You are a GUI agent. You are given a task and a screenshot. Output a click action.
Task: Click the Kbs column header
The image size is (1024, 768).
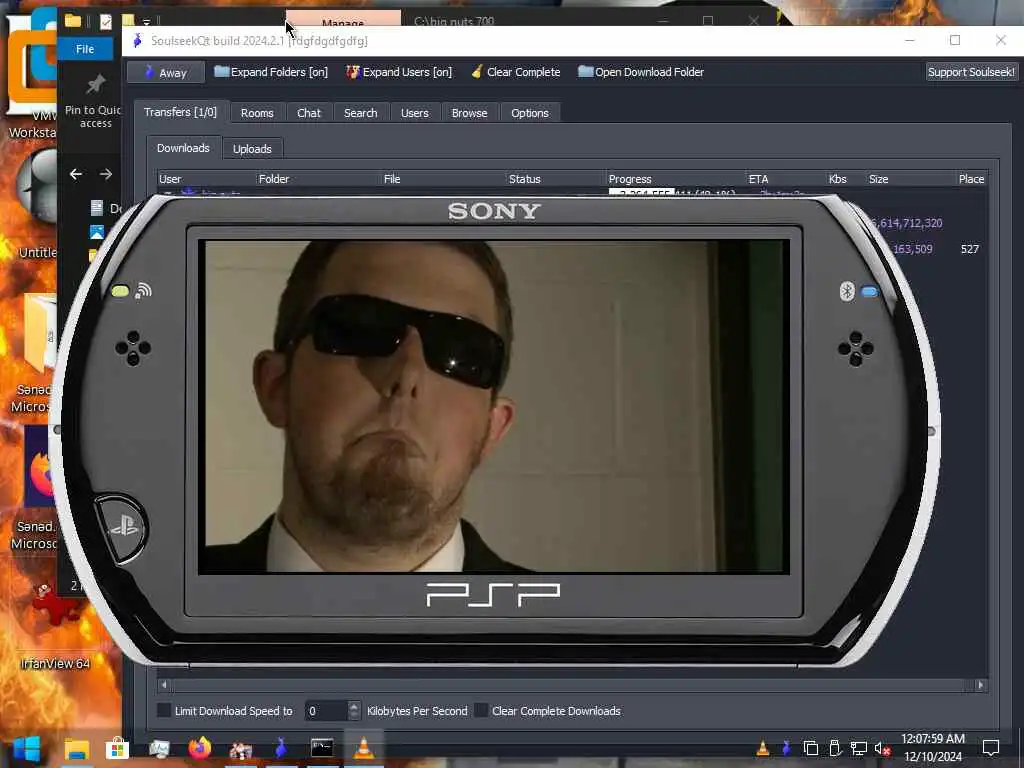click(x=846, y=179)
